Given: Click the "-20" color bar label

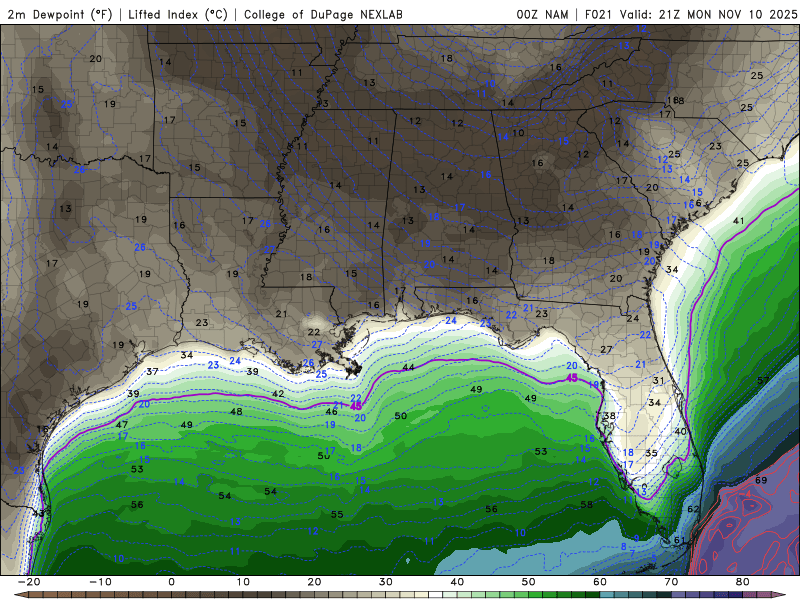Looking at the screenshot, I should tap(29, 582).
